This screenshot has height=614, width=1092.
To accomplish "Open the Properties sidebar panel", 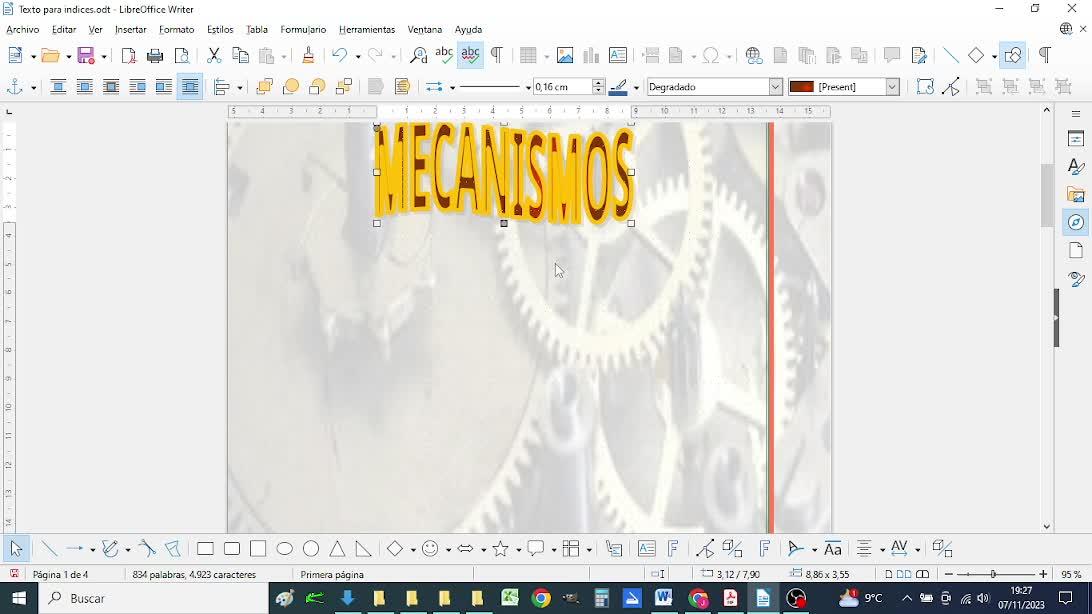I will pyautogui.click(x=1076, y=139).
